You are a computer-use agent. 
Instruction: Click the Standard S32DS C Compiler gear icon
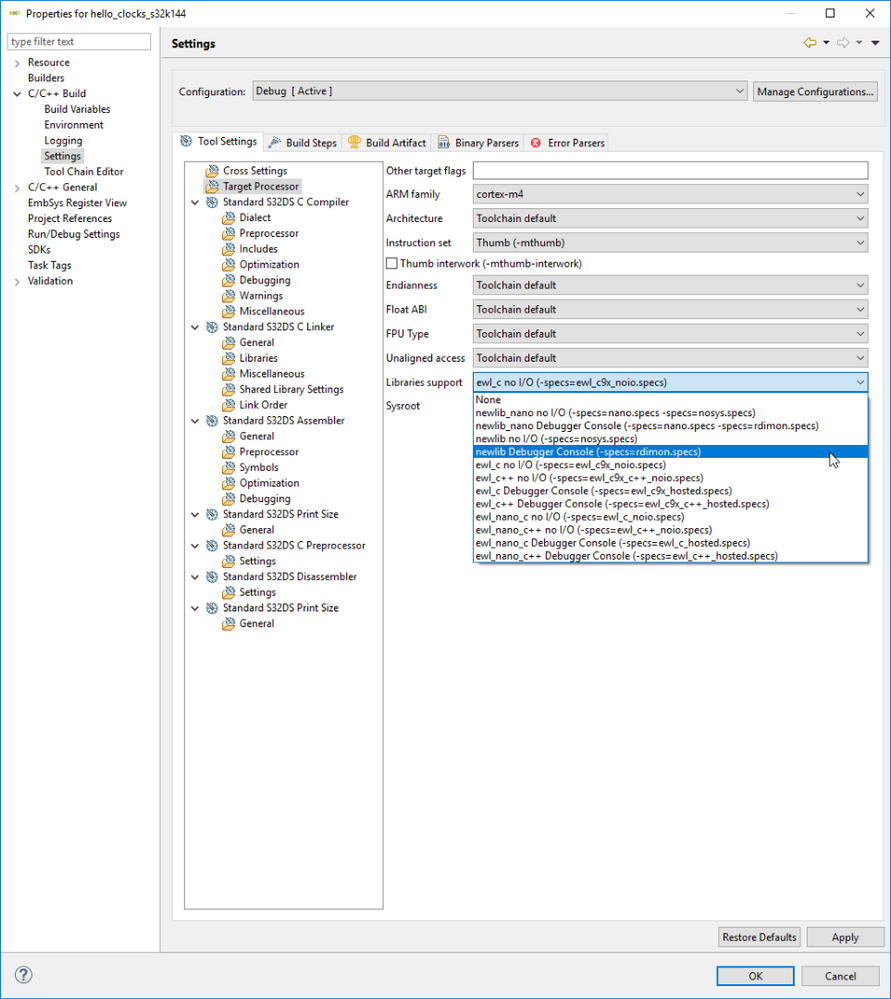coord(212,202)
